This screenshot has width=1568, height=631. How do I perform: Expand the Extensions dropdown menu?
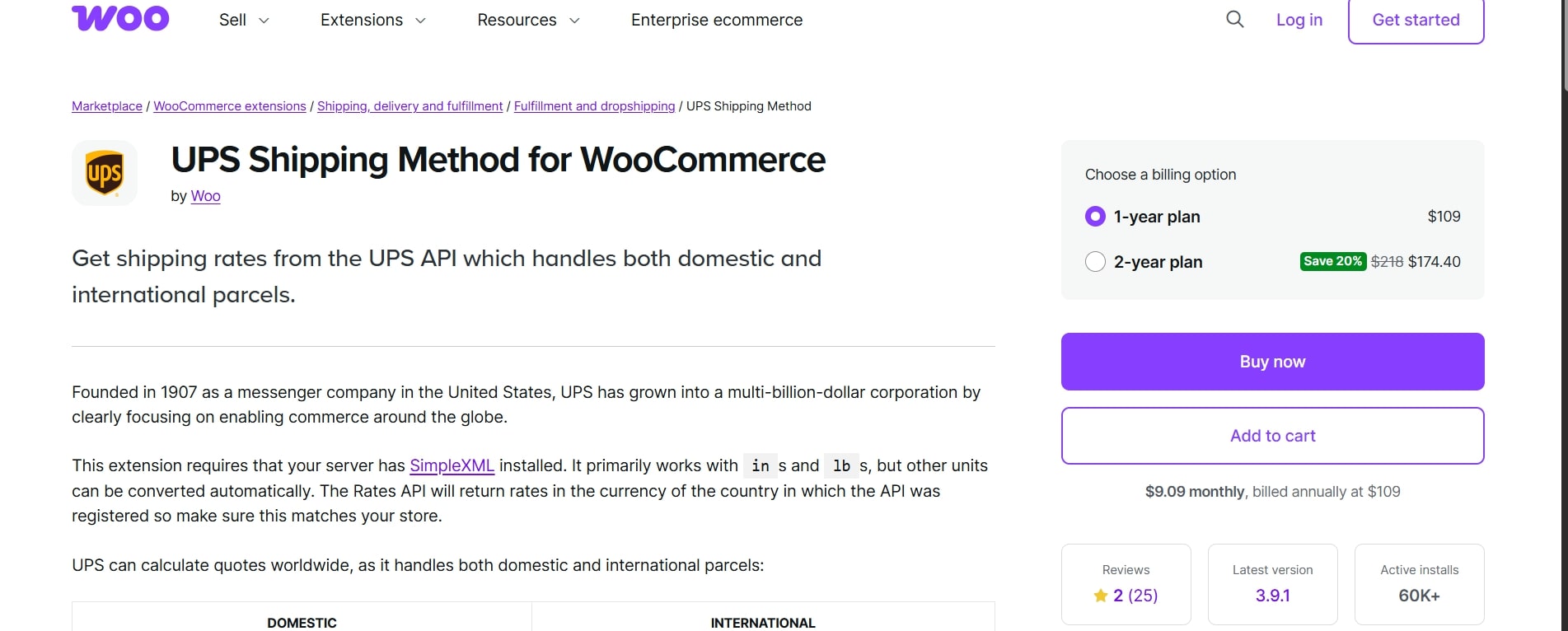point(372,20)
